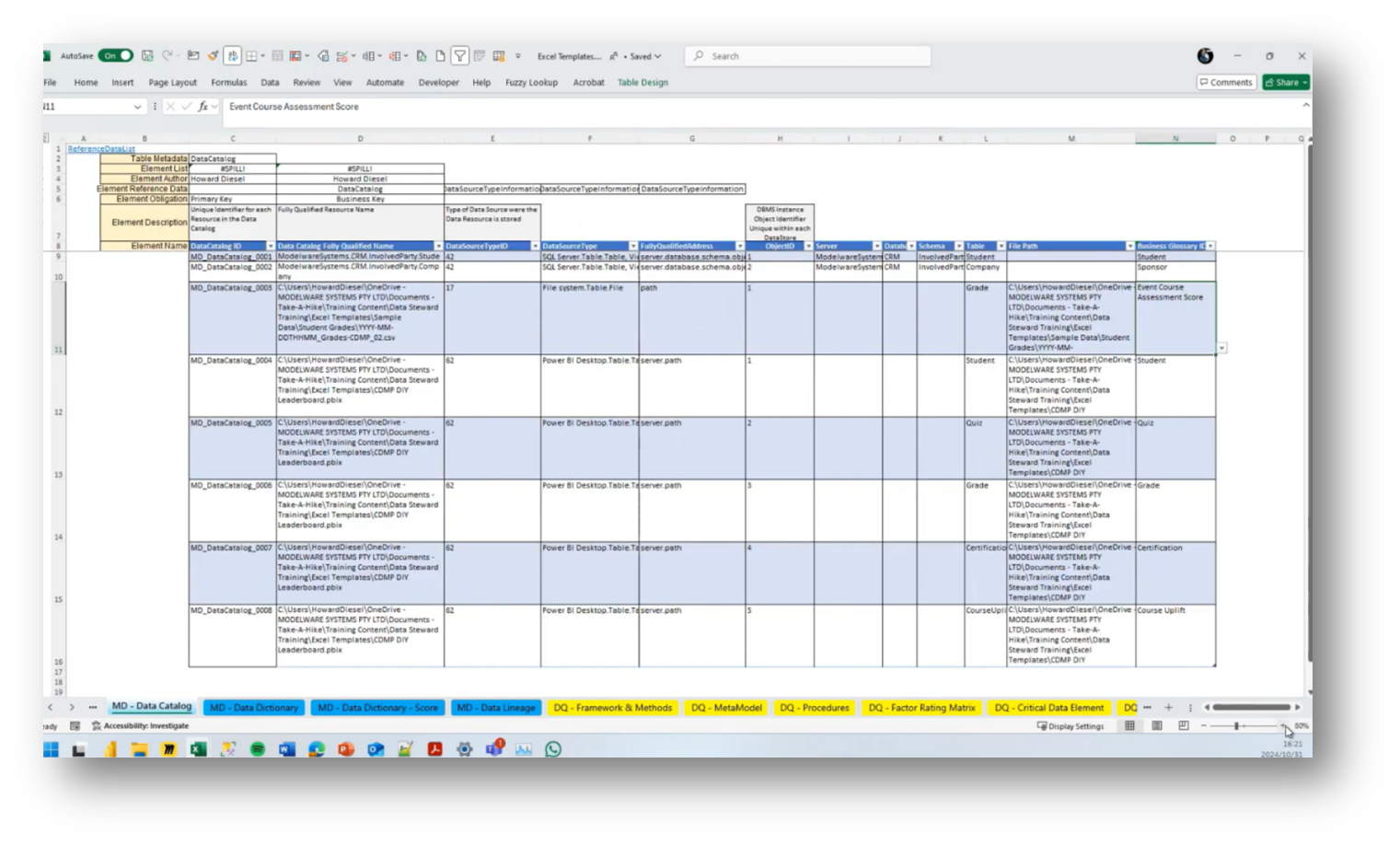Select Normal view icon in status bar

1129,726
